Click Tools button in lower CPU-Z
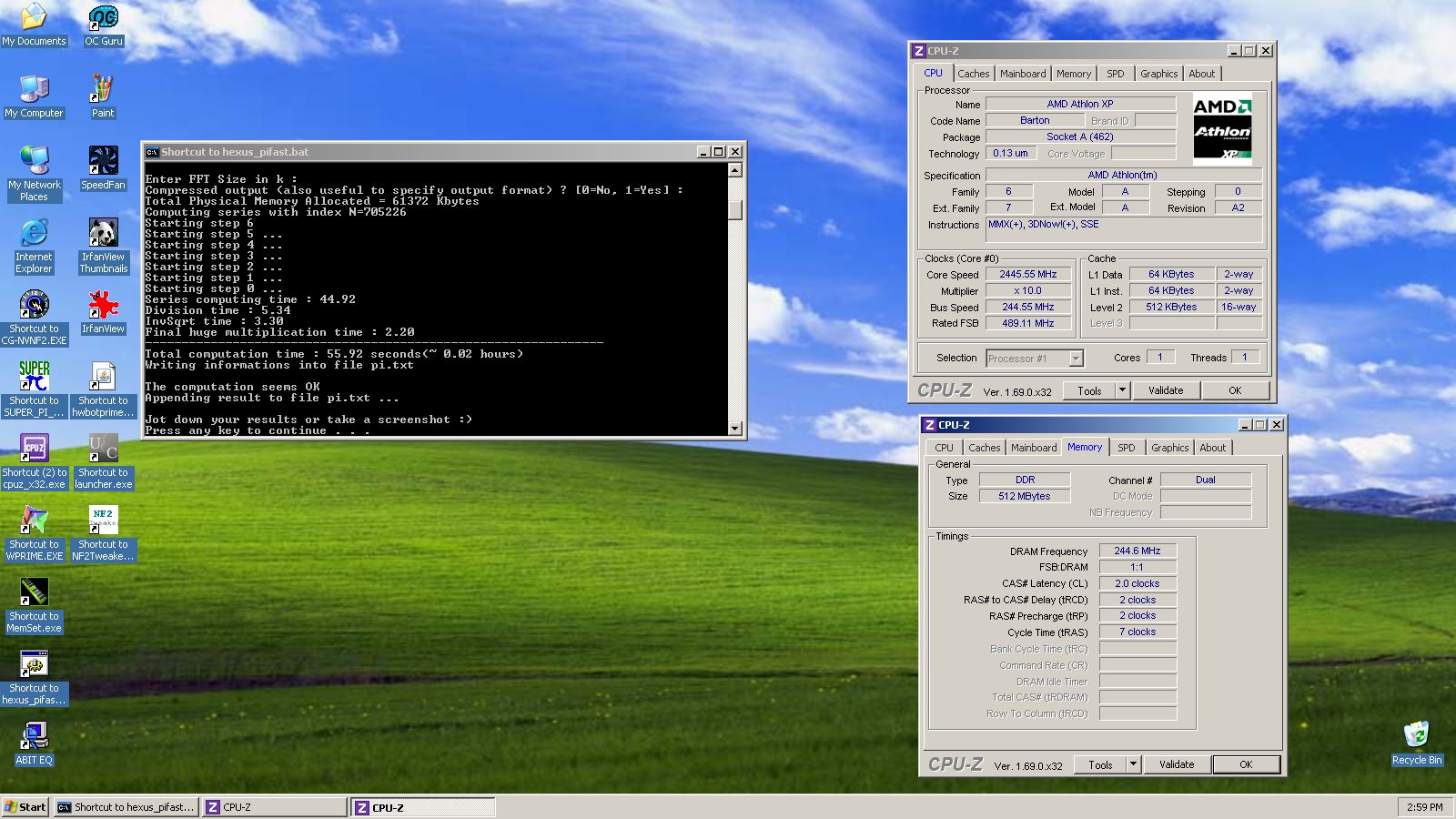The width and height of the screenshot is (1456, 819). click(1100, 764)
